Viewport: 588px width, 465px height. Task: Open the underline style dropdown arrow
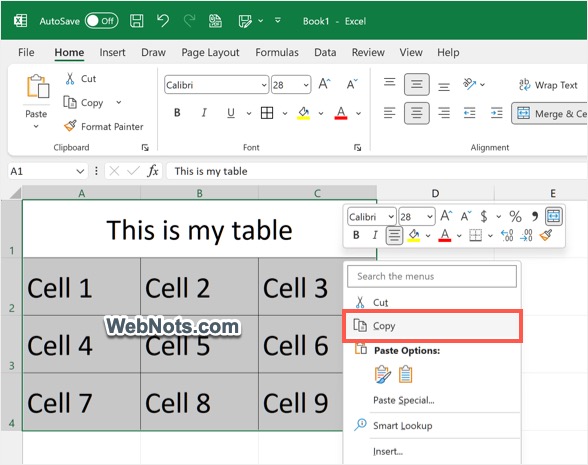[x=249, y=113]
